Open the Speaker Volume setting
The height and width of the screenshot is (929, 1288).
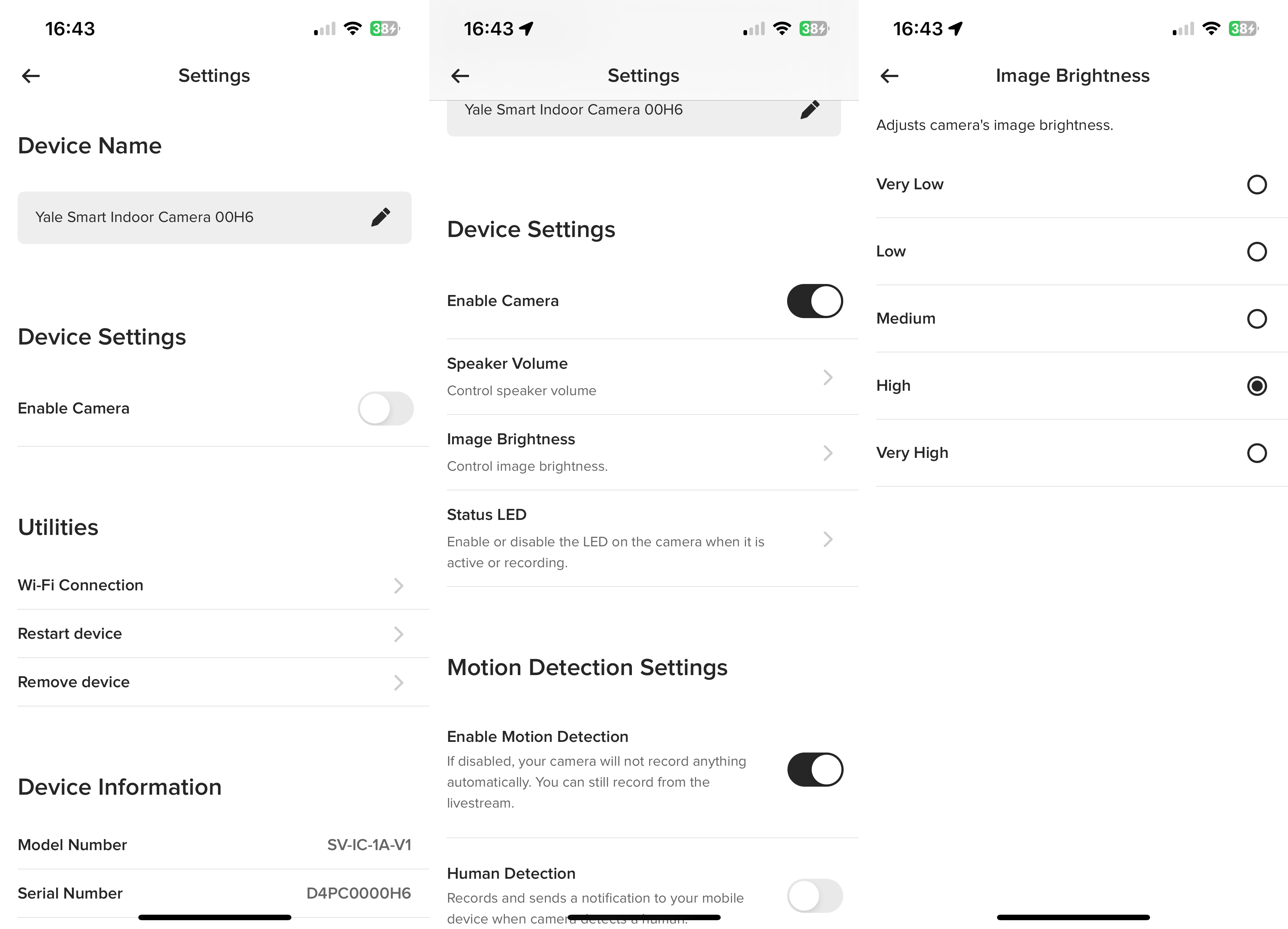tap(652, 377)
